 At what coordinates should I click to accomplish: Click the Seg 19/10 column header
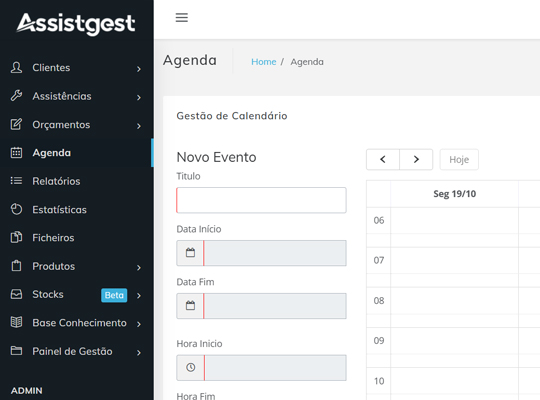click(x=455, y=194)
